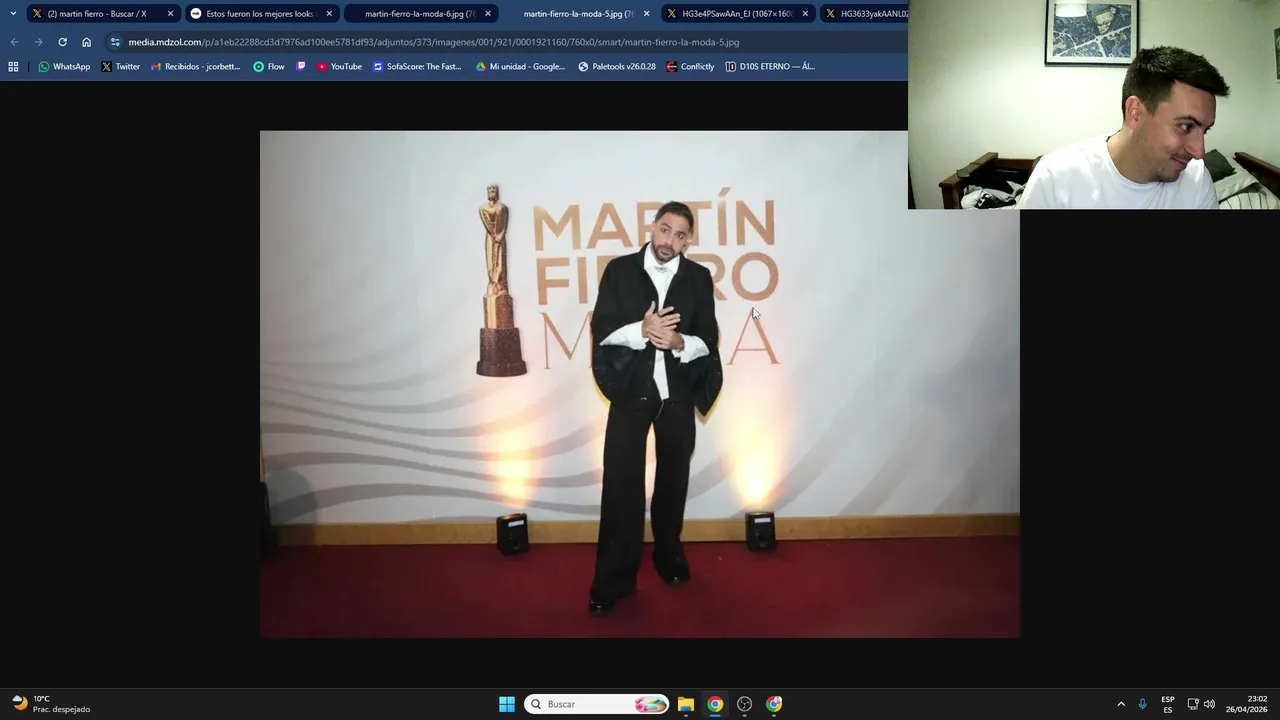
Task: Open the 'D10S ETERNO' bookmark
Action: pyautogui.click(x=770, y=67)
